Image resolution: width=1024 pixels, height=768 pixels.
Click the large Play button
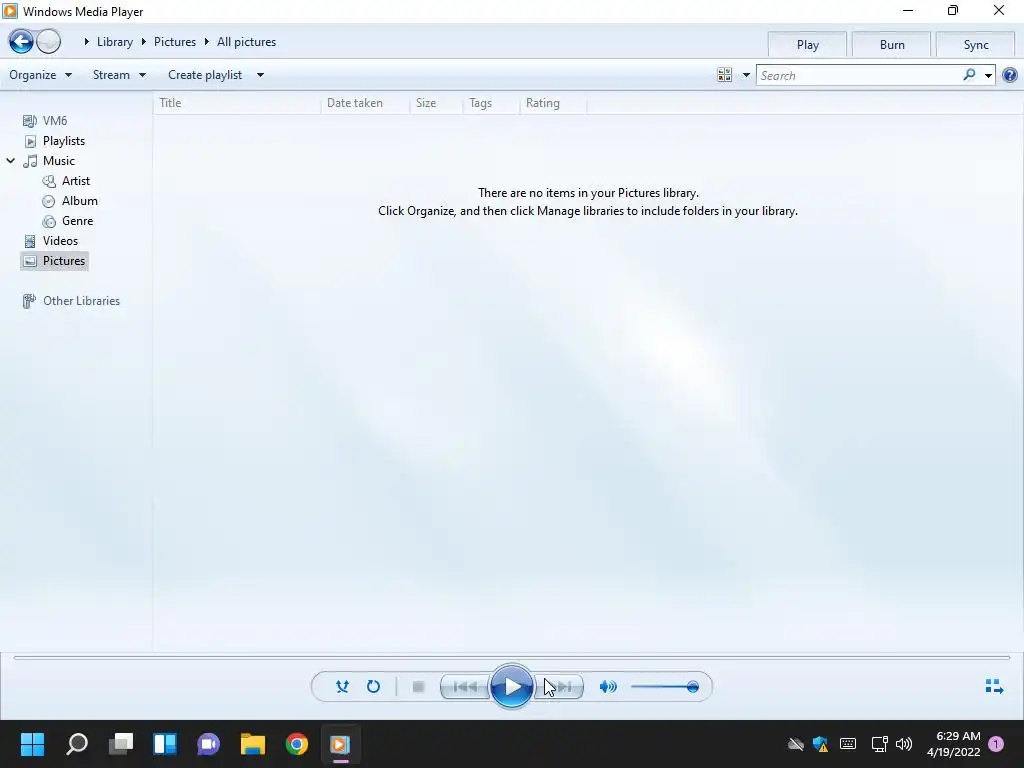pos(511,686)
